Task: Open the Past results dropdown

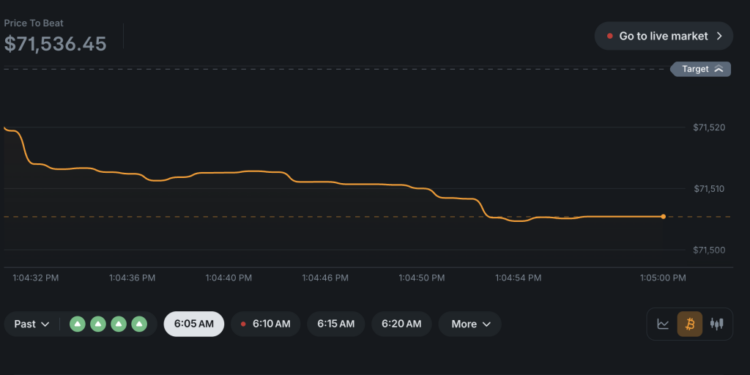Action: click(x=32, y=324)
